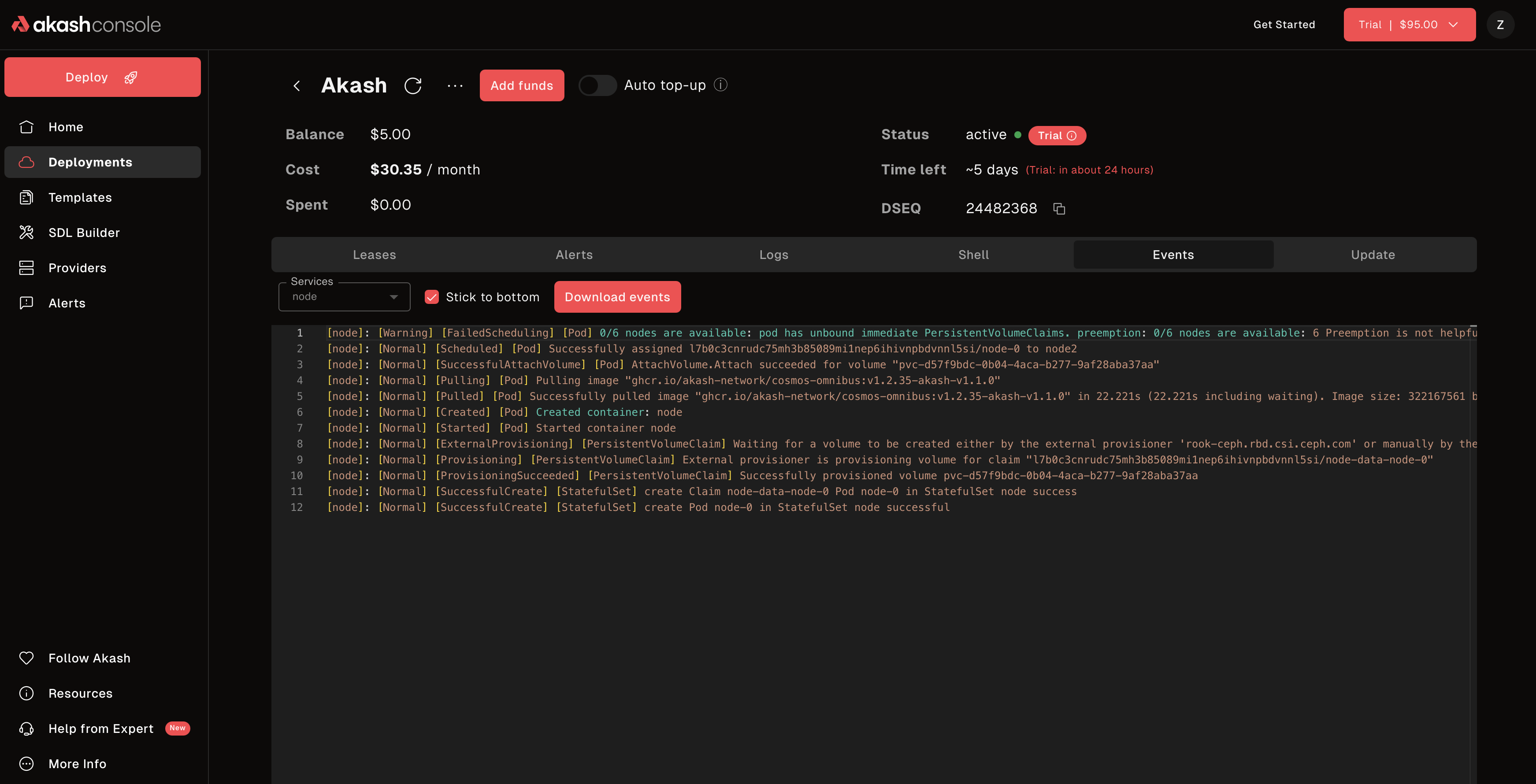Switch to the Shell tab

click(x=973, y=255)
